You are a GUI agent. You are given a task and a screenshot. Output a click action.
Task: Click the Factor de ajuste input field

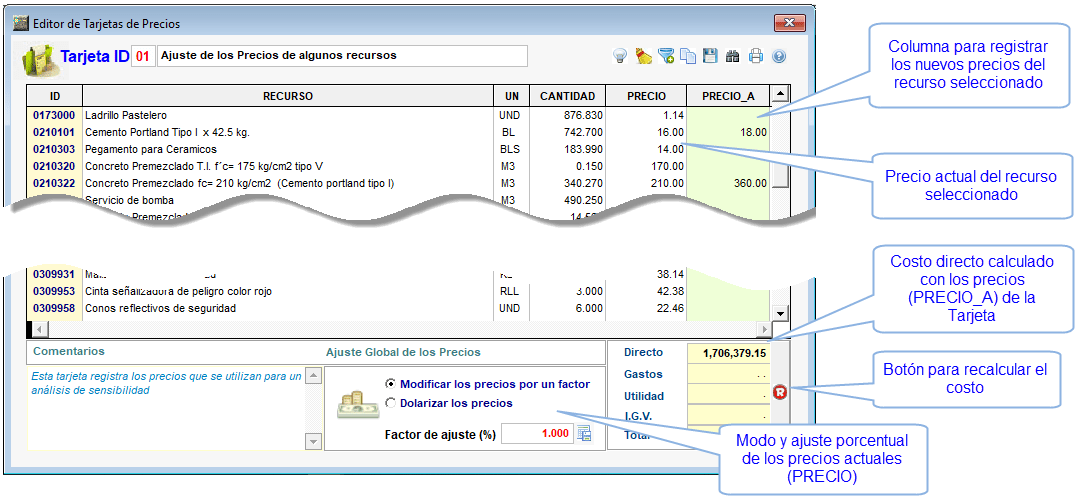pos(538,434)
